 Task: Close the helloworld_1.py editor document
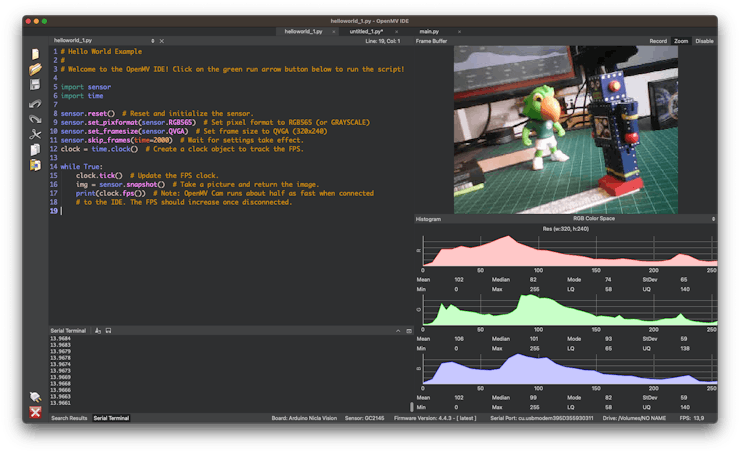[x=162, y=41]
